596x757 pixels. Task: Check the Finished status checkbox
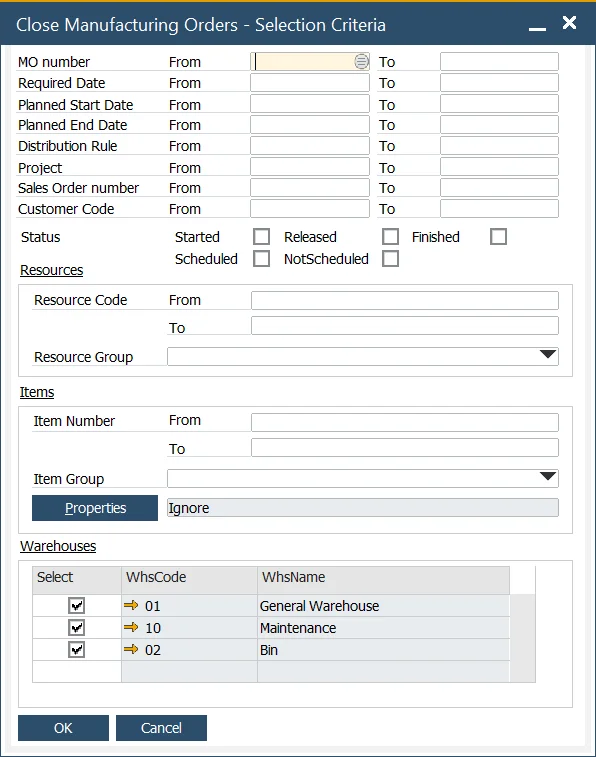[x=499, y=237]
